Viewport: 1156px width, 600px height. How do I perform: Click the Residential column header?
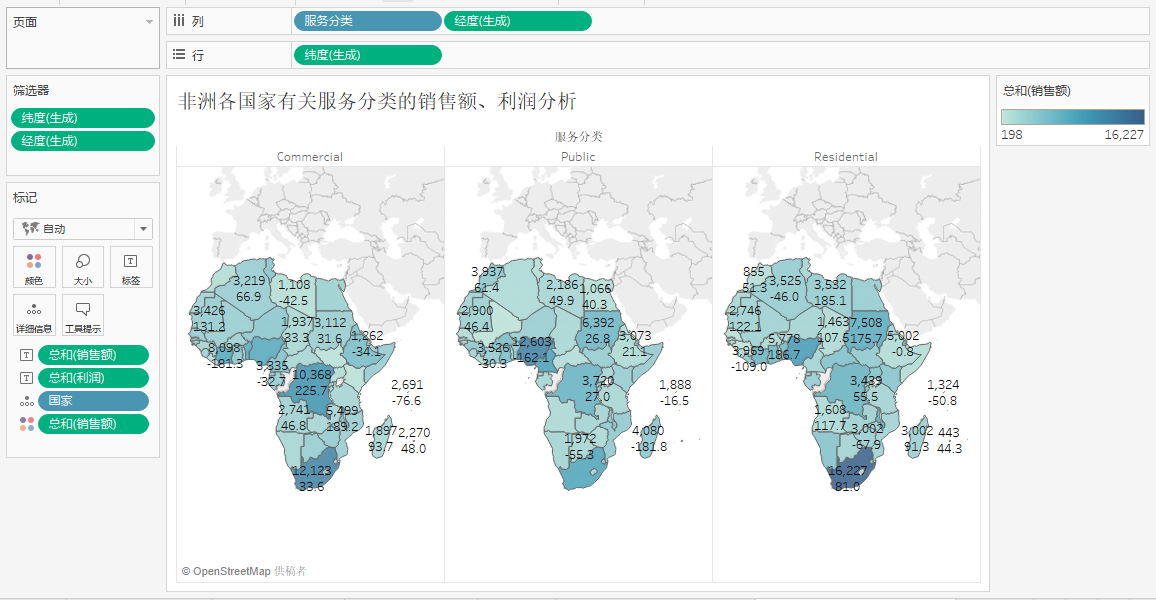pyautogui.click(x=846, y=157)
